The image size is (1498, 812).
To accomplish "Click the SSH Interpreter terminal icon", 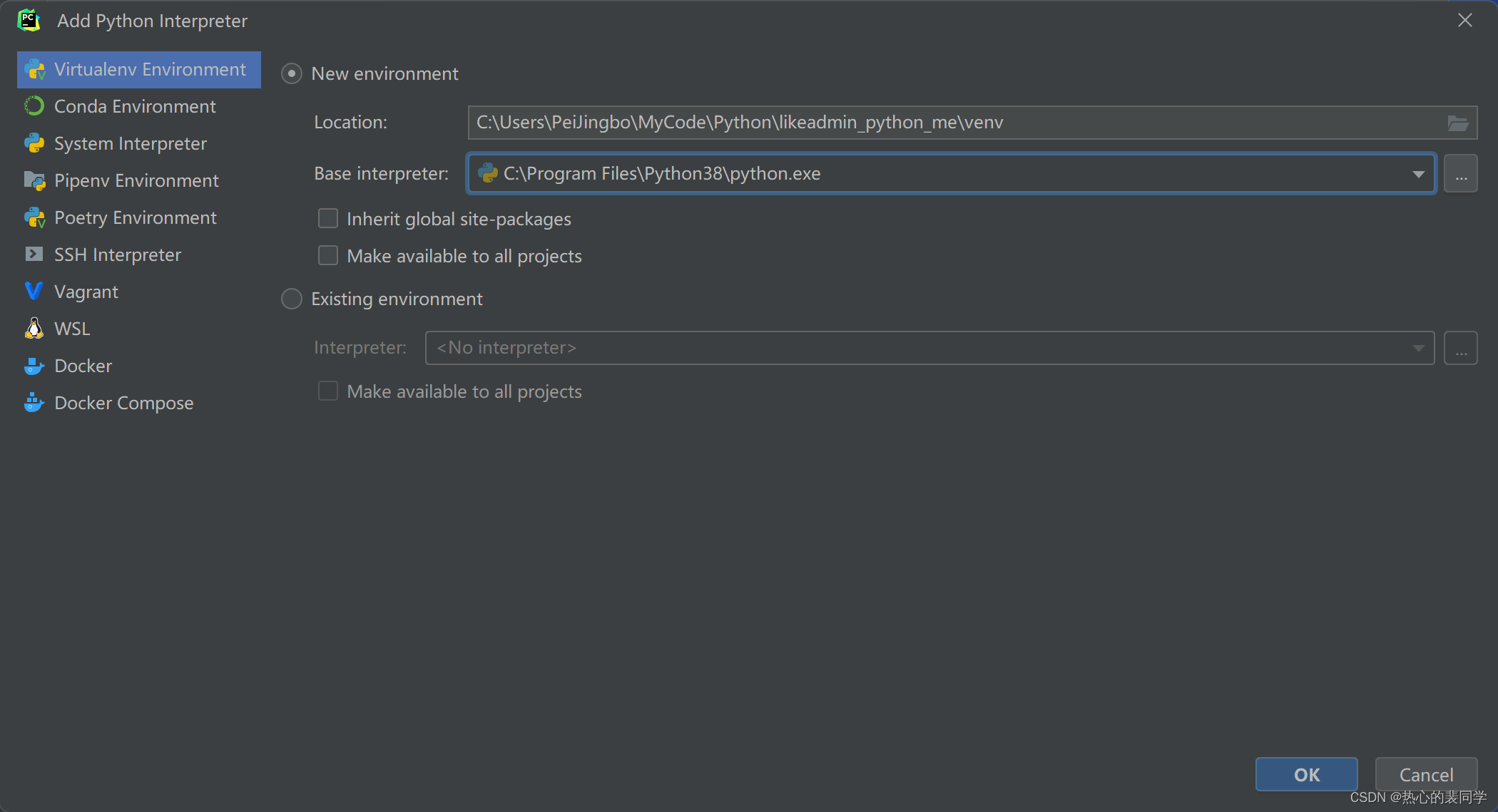I will [34, 255].
